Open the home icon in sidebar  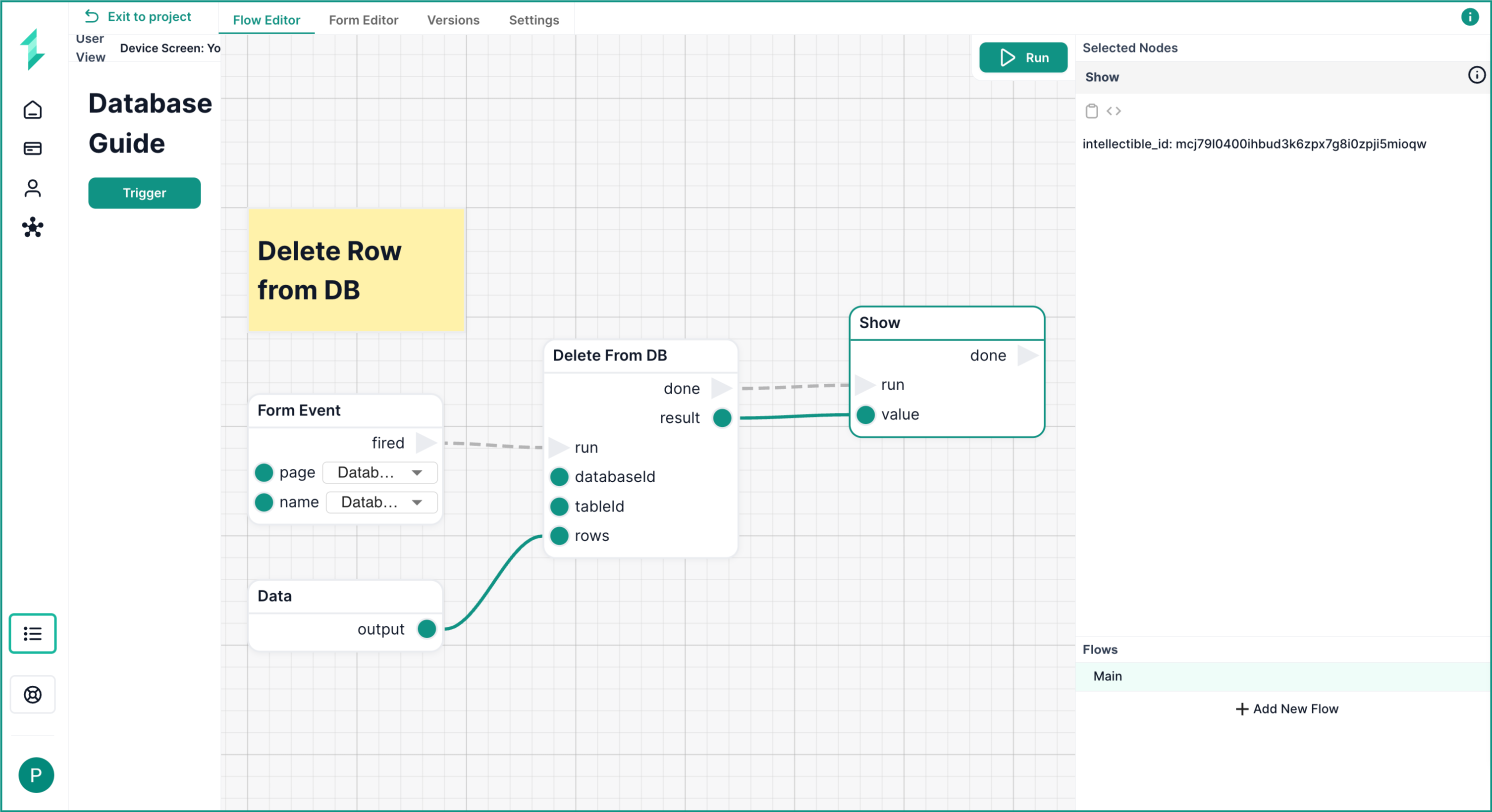(32, 109)
